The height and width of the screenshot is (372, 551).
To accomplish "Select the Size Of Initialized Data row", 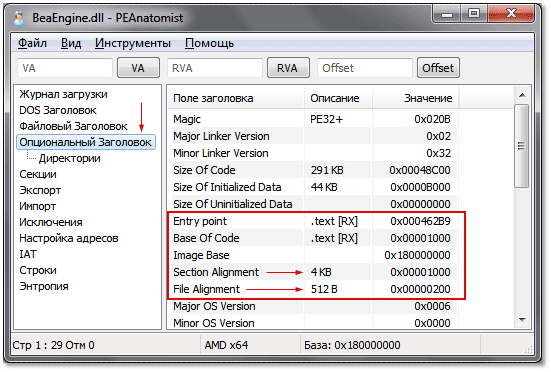I will 313,187.
